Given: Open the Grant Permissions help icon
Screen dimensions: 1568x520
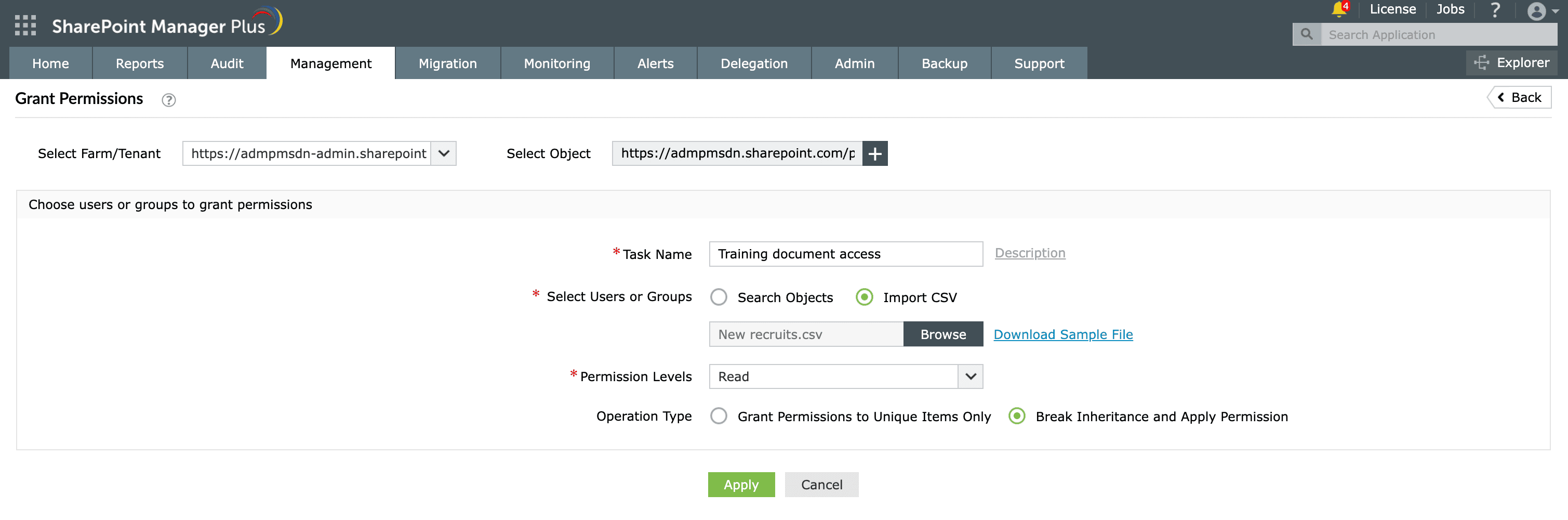Looking at the screenshot, I should pos(168,100).
